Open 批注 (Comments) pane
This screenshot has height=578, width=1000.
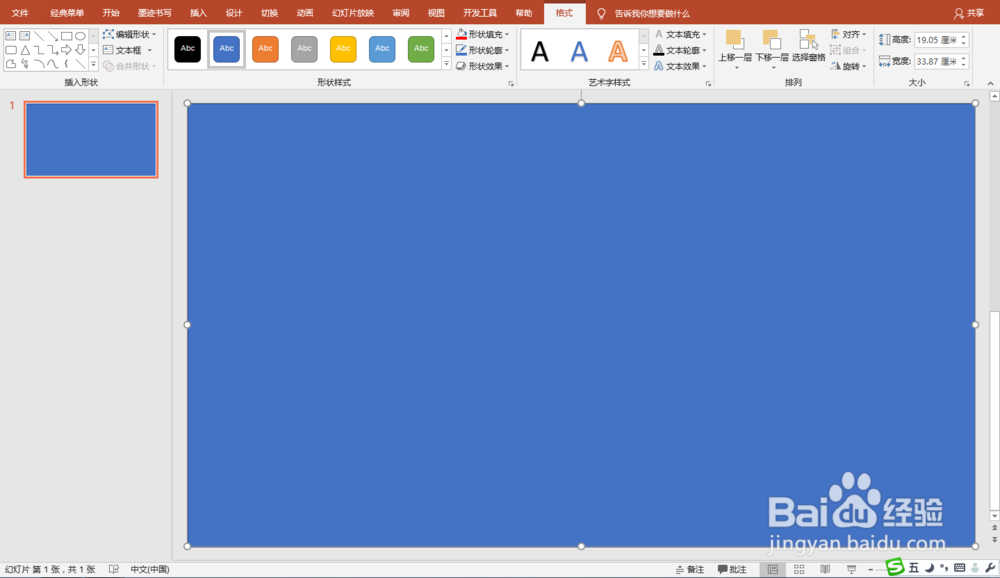pyautogui.click(x=732, y=569)
